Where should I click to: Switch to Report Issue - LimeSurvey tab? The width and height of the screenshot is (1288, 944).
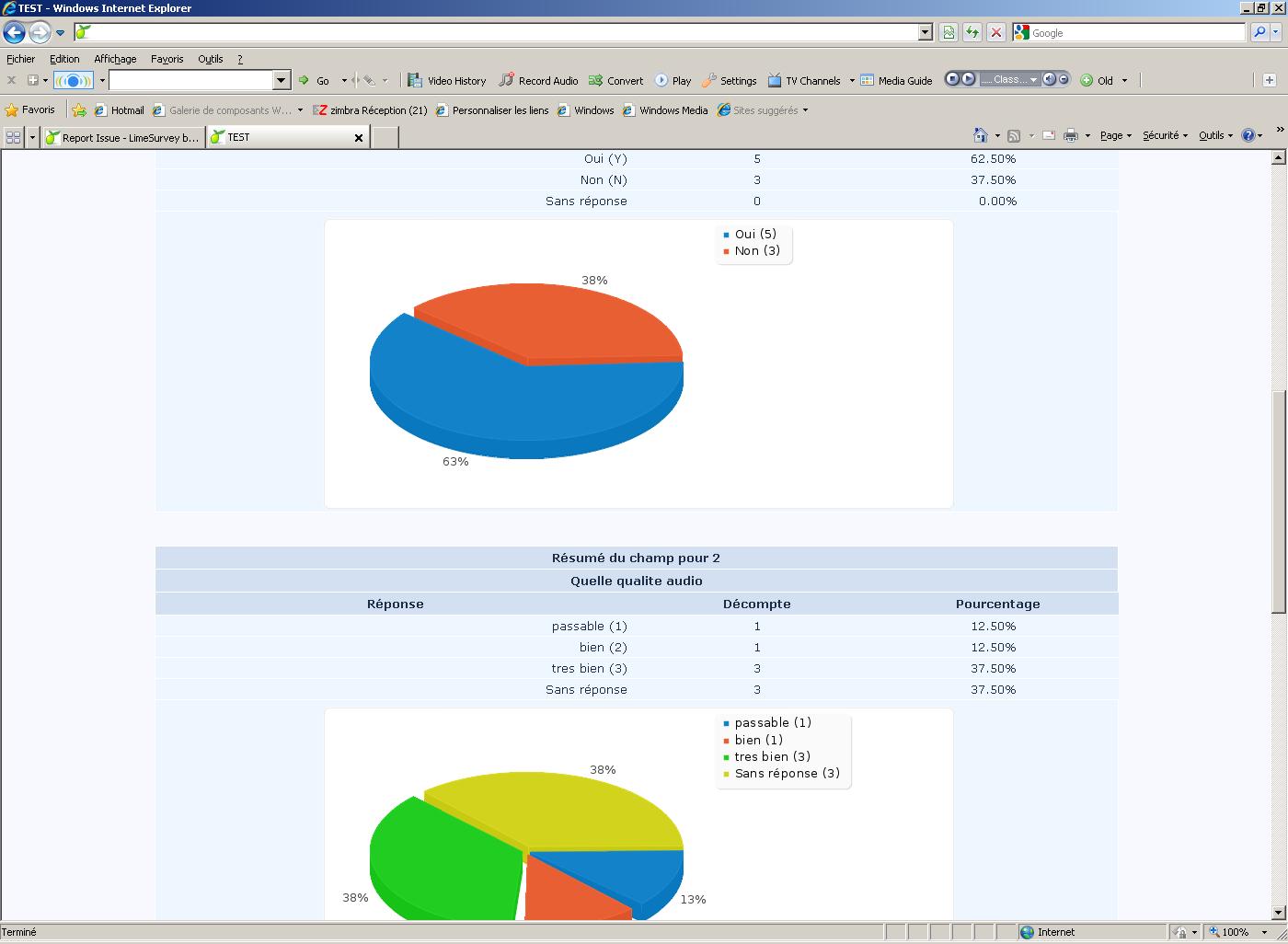coord(123,137)
